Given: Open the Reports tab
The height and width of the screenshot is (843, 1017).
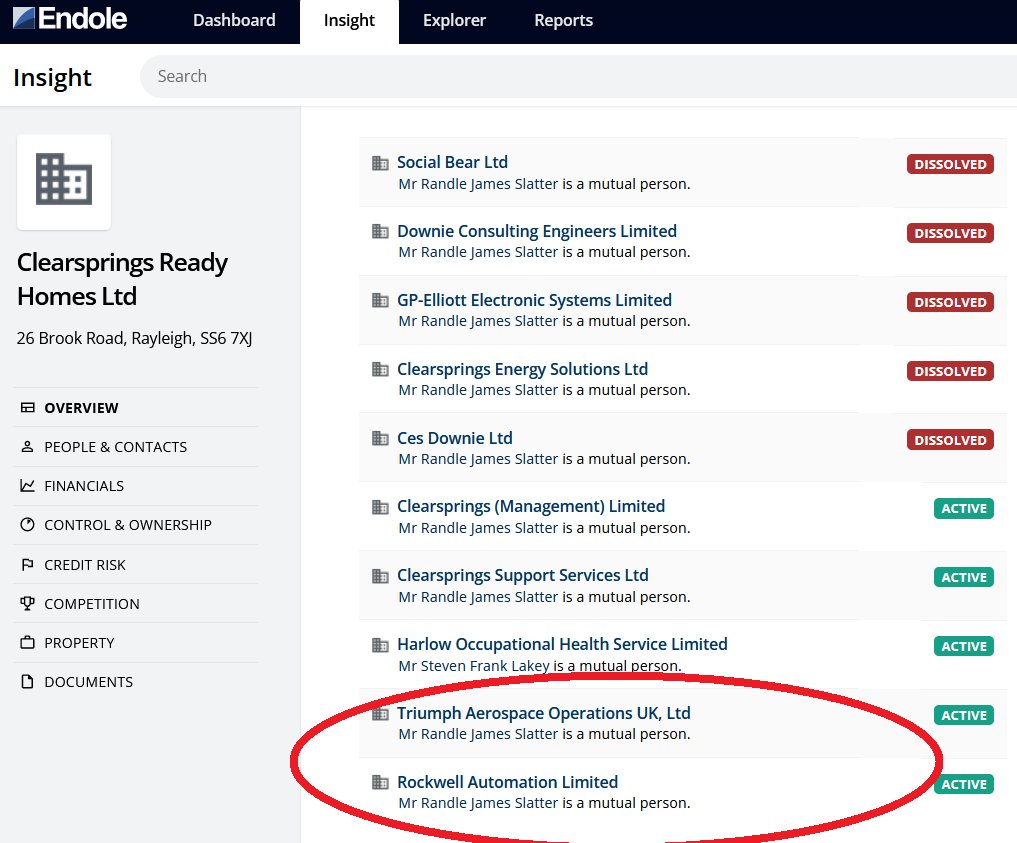Looking at the screenshot, I should click(563, 21).
